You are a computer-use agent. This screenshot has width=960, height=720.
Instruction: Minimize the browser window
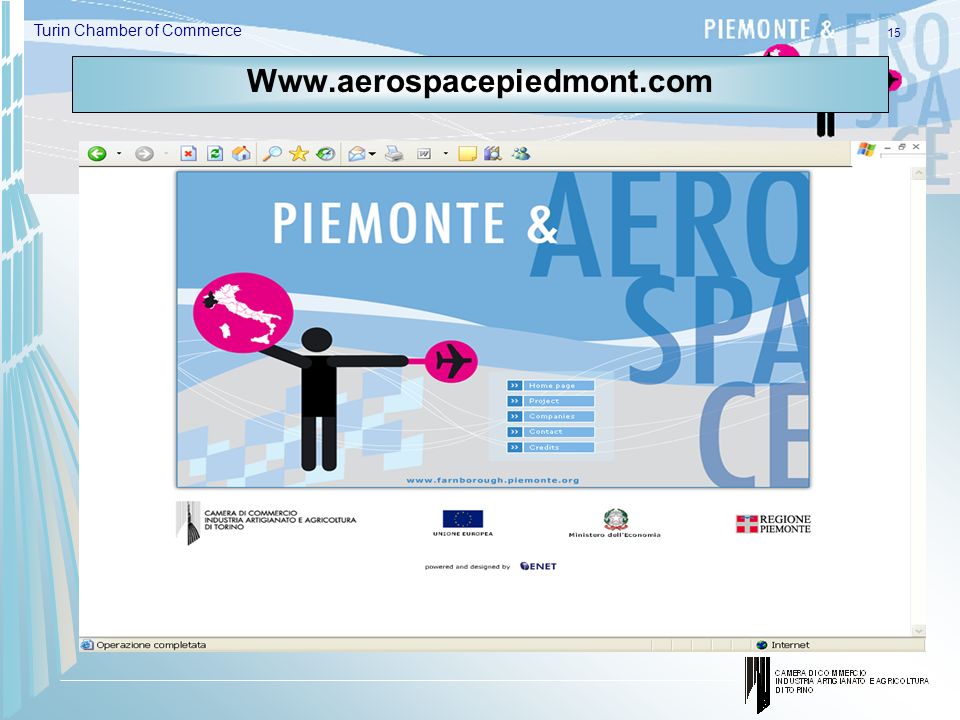[888, 148]
